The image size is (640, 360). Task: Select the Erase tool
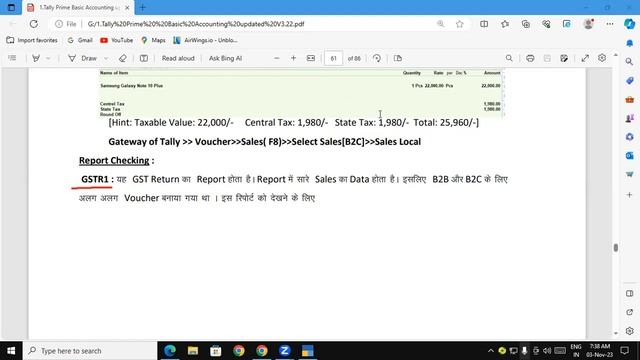pos(122,58)
